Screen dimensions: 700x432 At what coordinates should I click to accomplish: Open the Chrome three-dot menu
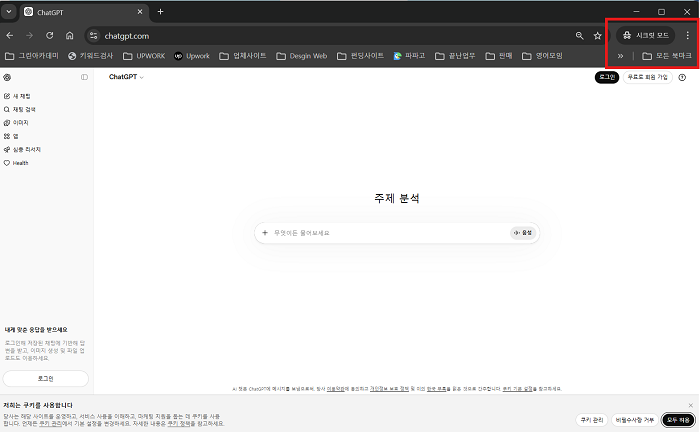[688, 35]
